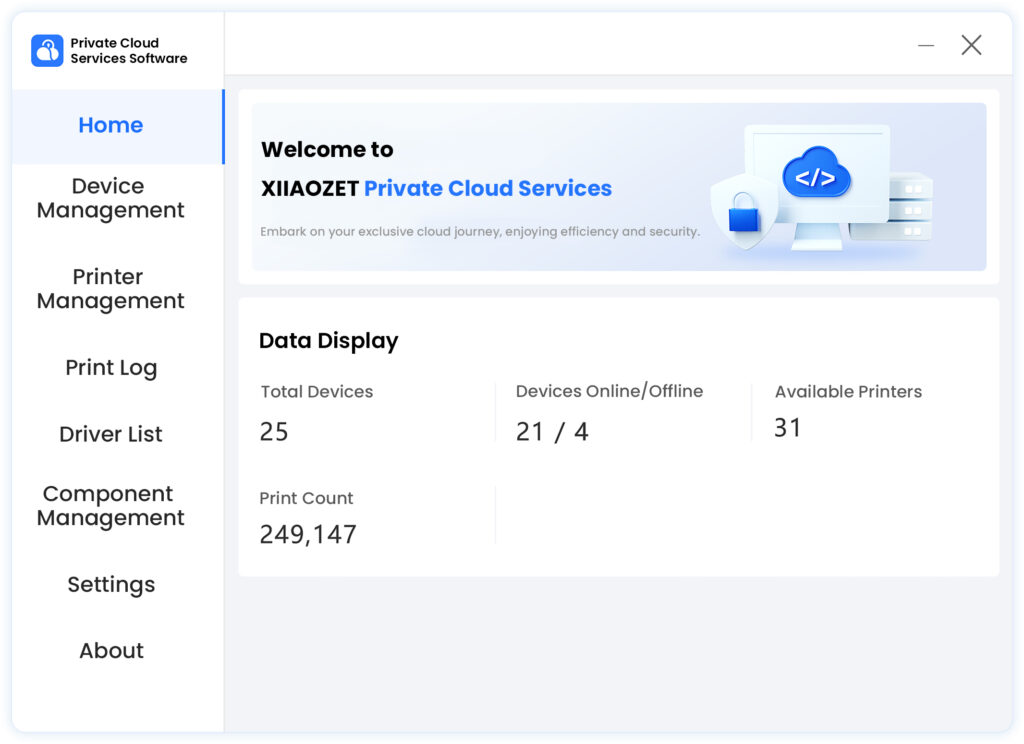Click the shield with padlock icon
1024x744 pixels.
click(x=744, y=211)
